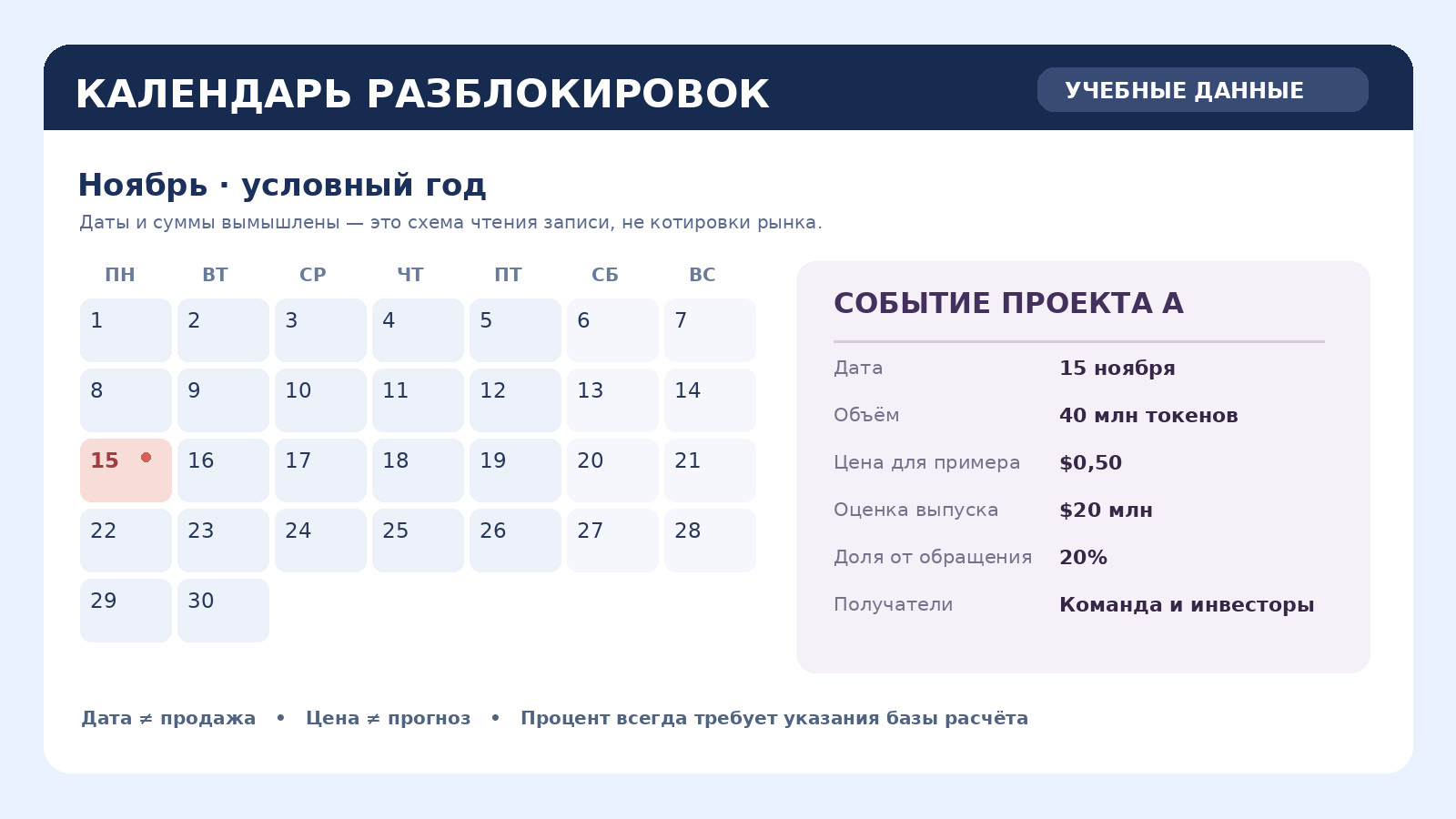Viewport: 1456px width, 819px height.
Task: Click the 20% share value
Action: pos(1083,558)
